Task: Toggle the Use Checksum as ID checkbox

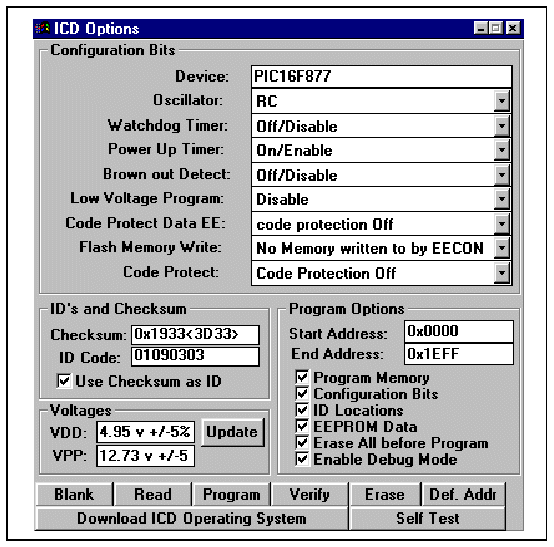Action: (x=64, y=381)
